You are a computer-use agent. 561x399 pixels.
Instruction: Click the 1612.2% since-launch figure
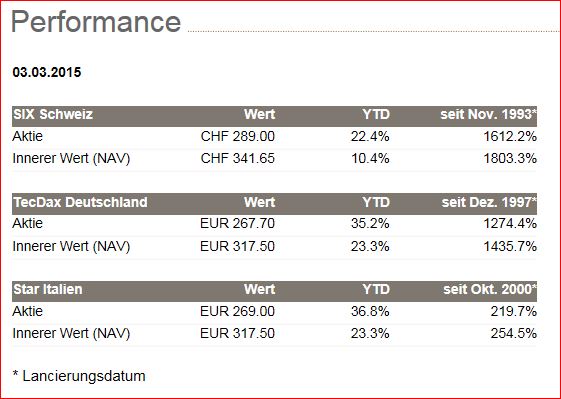pos(510,136)
